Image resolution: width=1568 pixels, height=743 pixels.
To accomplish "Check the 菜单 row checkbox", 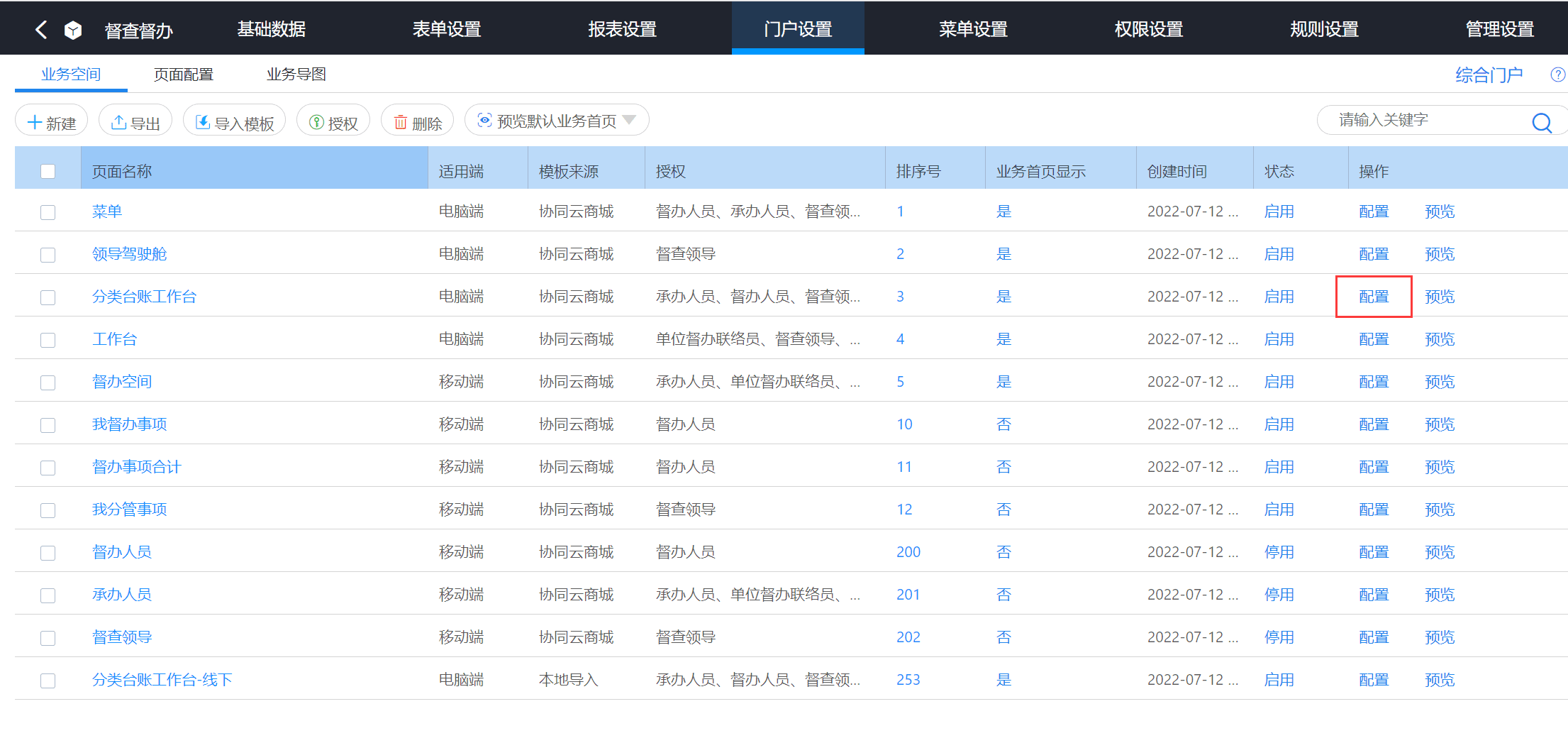I will click(x=48, y=212).
